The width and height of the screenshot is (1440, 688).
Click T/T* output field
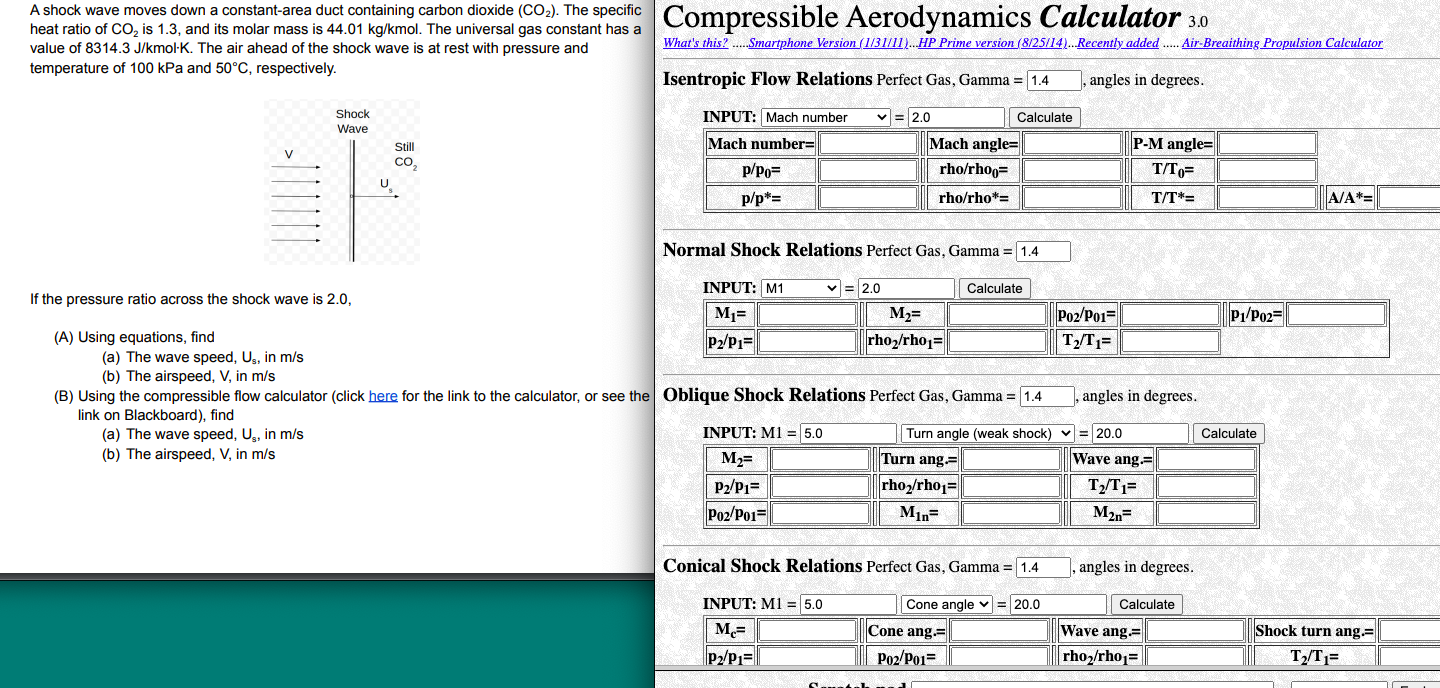pos(1266,198)
